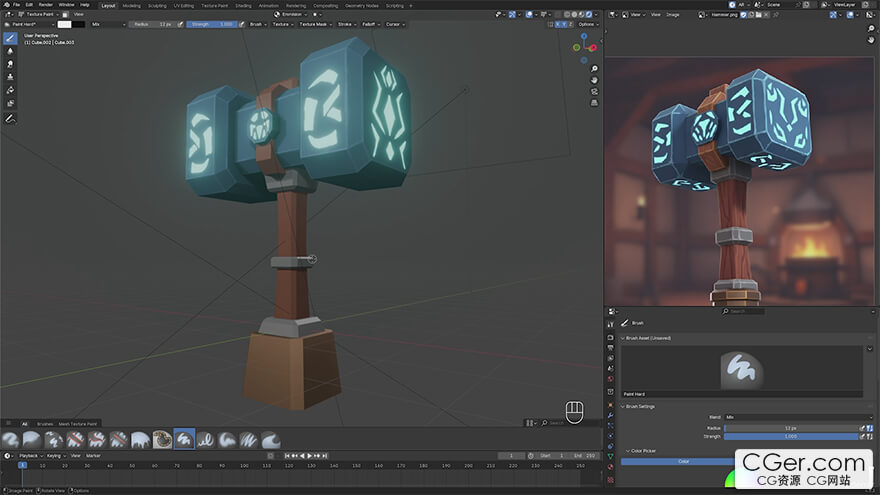The height and width of the screenshot is (495, 880).
Task: Open the Modifiers wrench tab in Properties
Action: tap(610, 415)
